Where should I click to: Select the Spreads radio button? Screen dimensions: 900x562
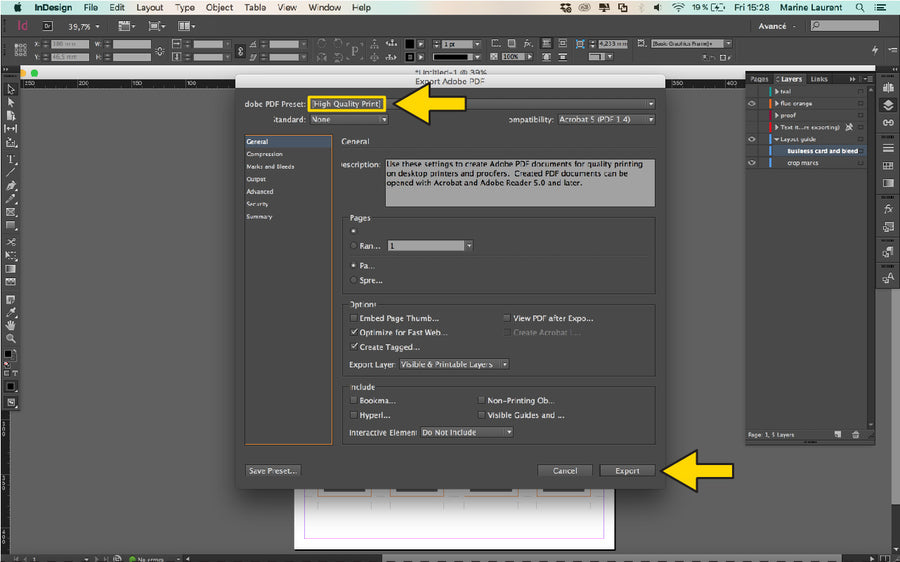pyautogui.click(x=354, y=280)
